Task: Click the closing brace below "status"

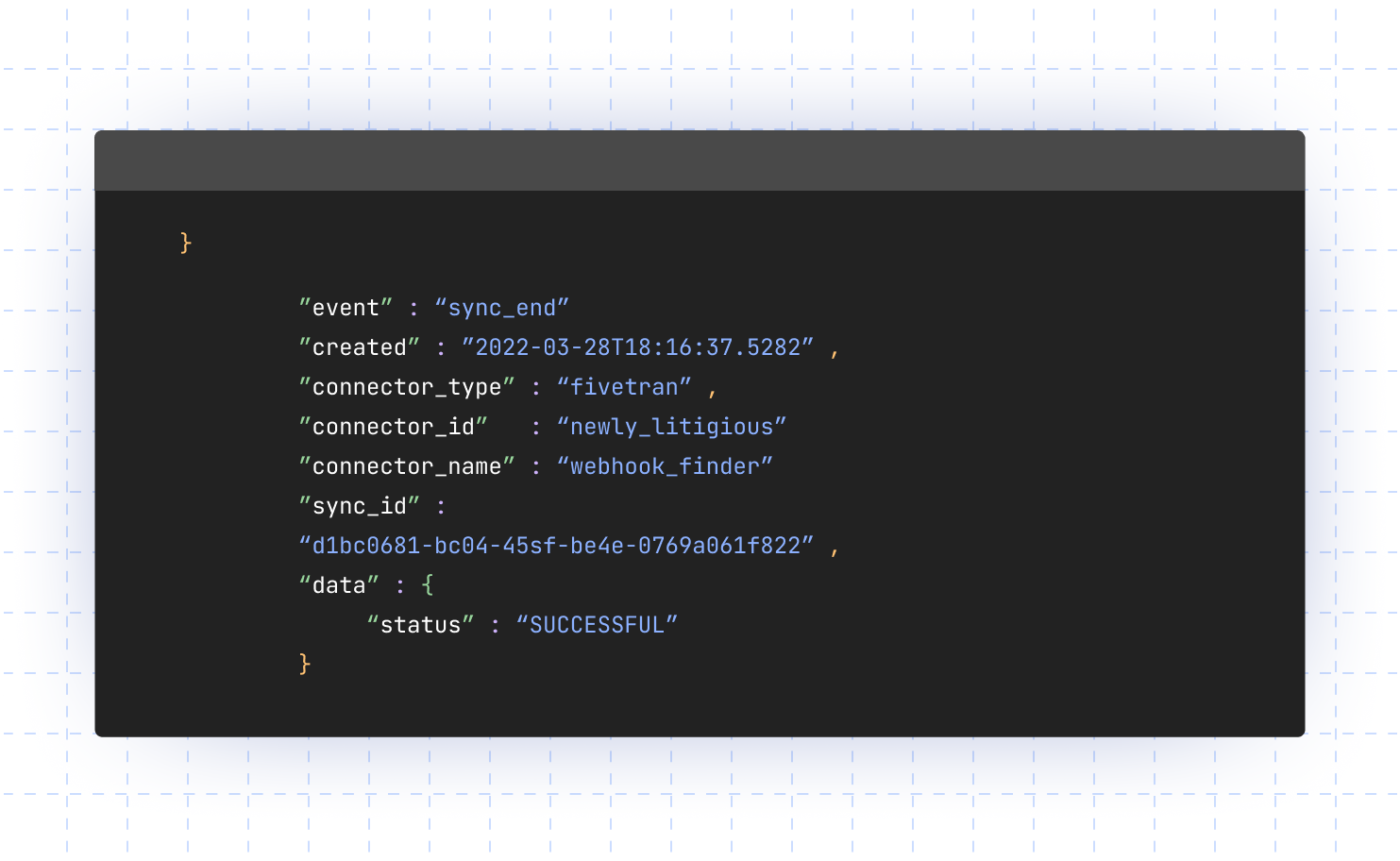Action: [305, 665]
